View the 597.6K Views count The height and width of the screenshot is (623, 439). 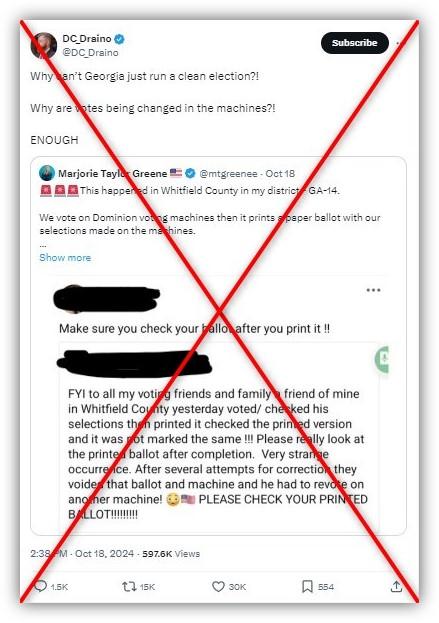[x=171, y=553]
